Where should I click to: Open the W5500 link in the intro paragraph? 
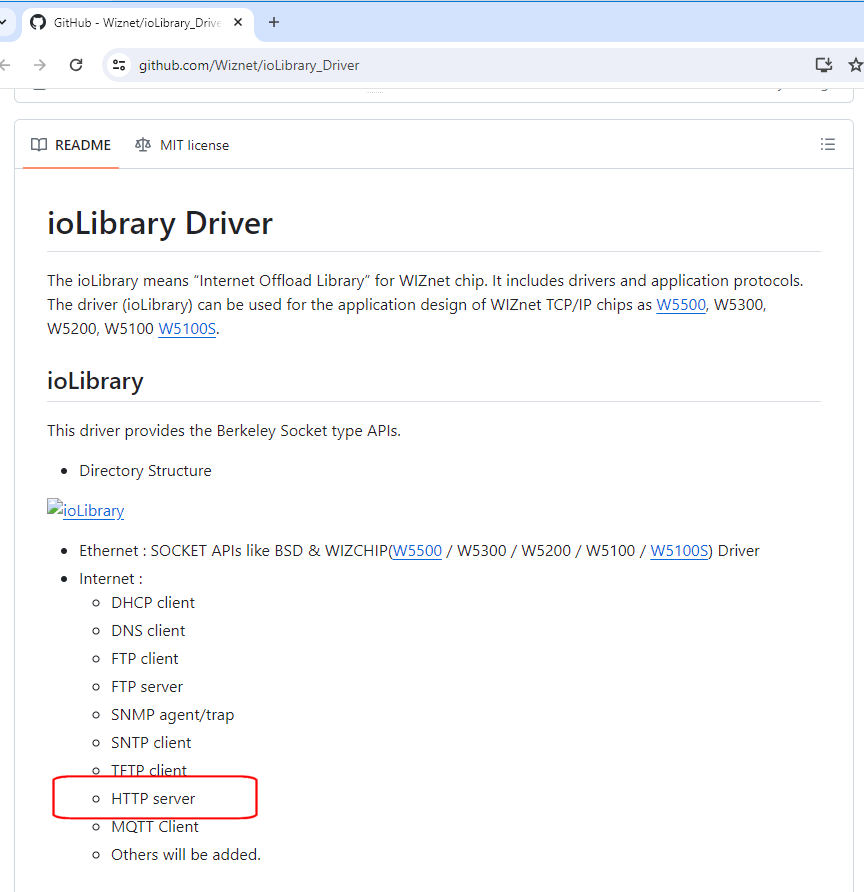coord(681,305)
